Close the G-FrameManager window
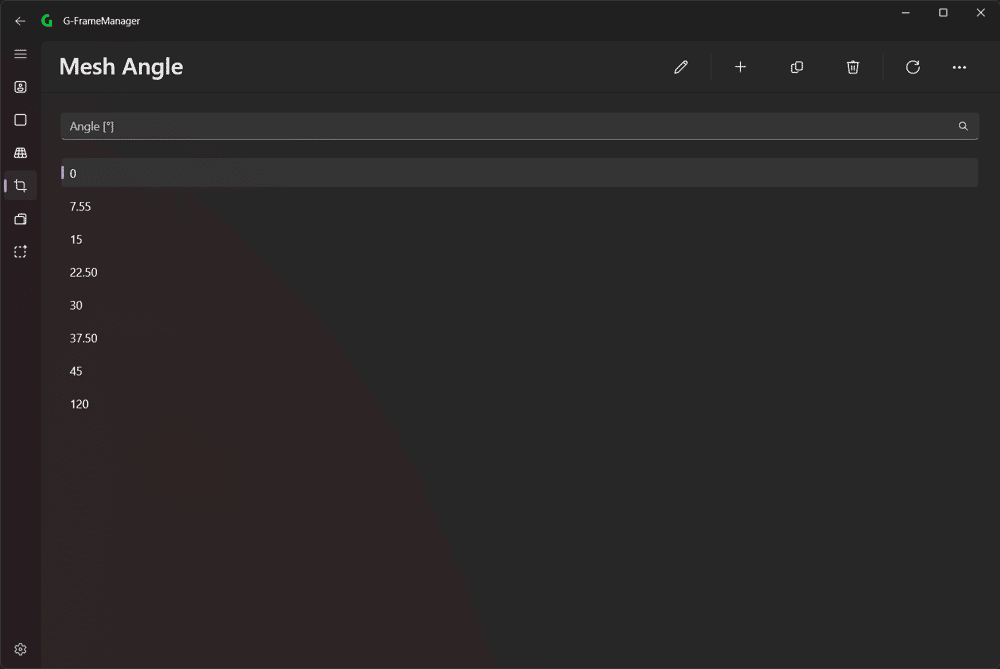The image size is (1000, 669). point(981,13)
